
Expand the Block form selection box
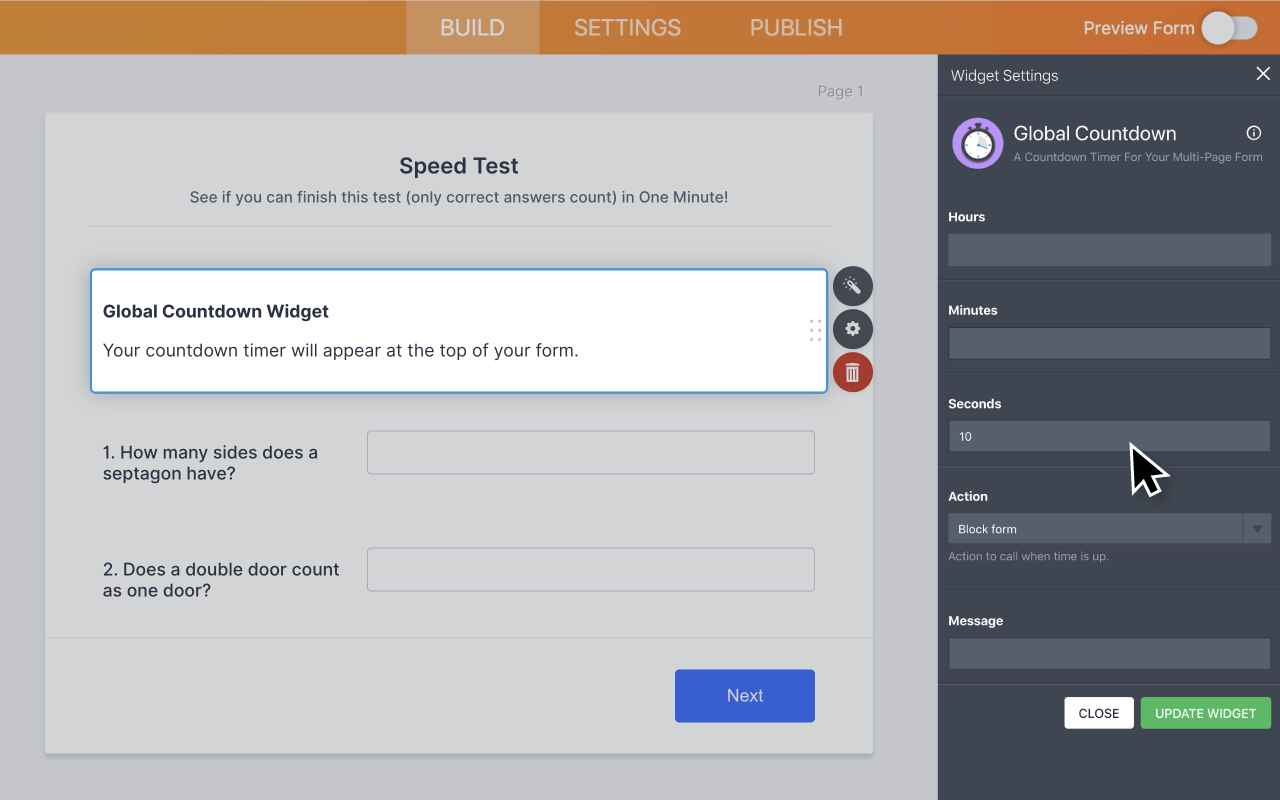[1095, 529]
